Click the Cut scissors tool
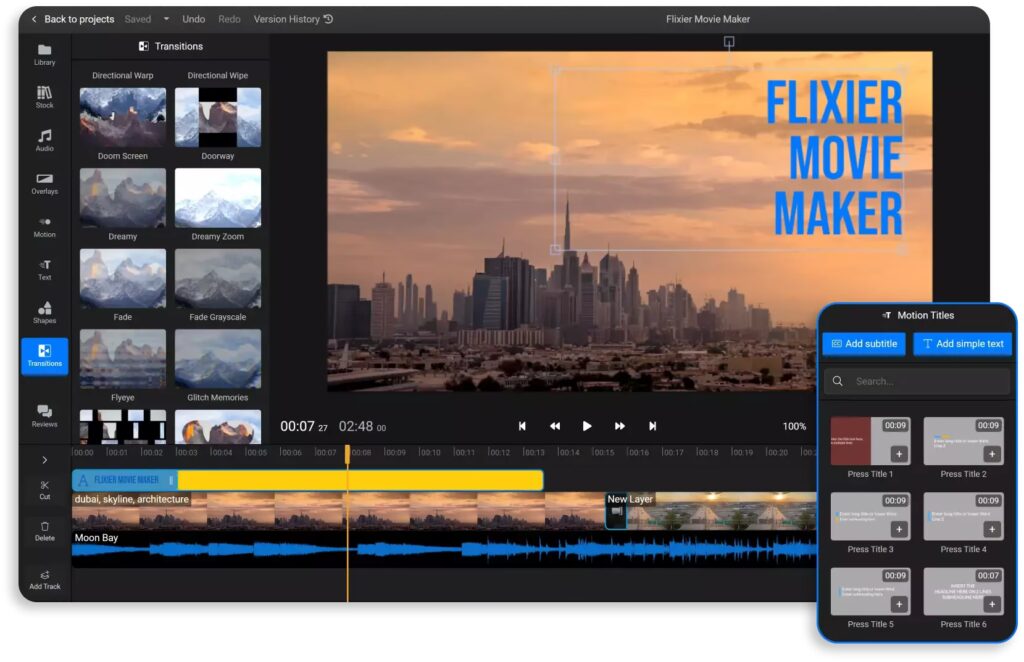 [x=44, y=489]
